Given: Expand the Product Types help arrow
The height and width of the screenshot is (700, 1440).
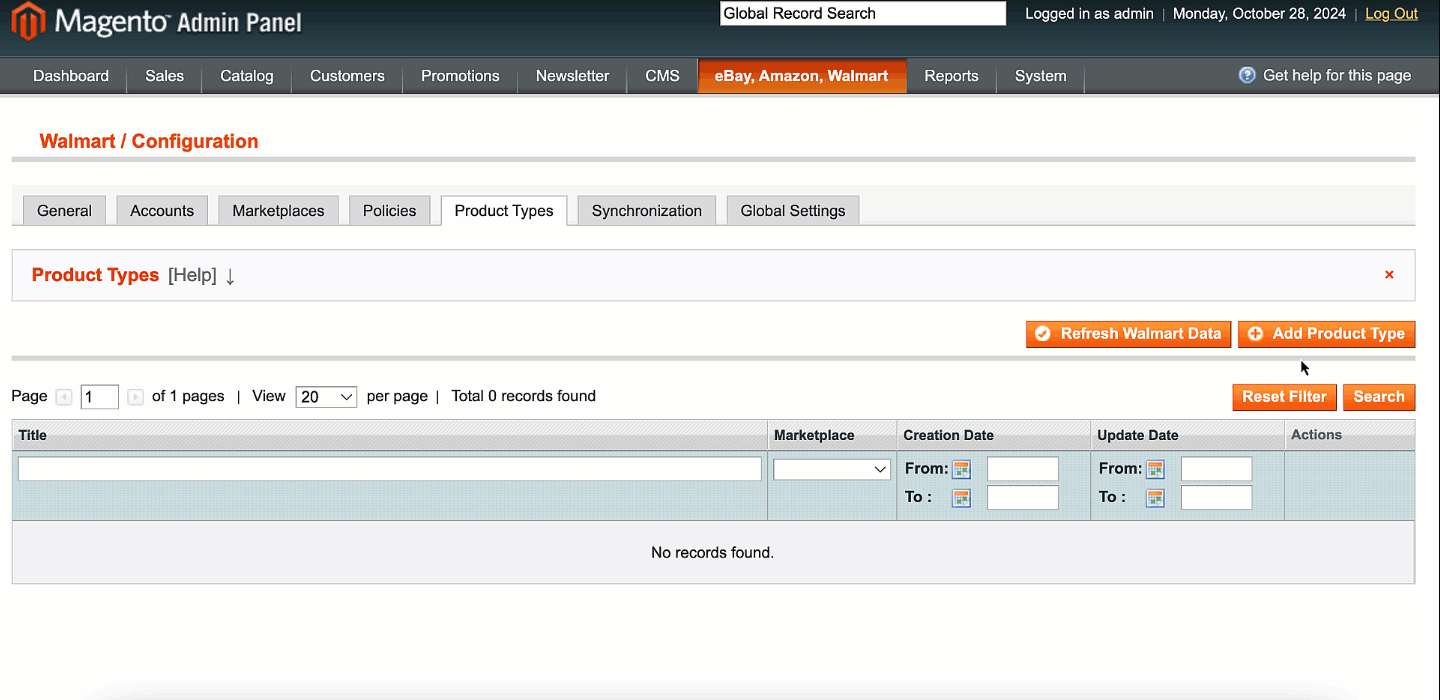Looking at the screenshot, I should pos(230,276).
